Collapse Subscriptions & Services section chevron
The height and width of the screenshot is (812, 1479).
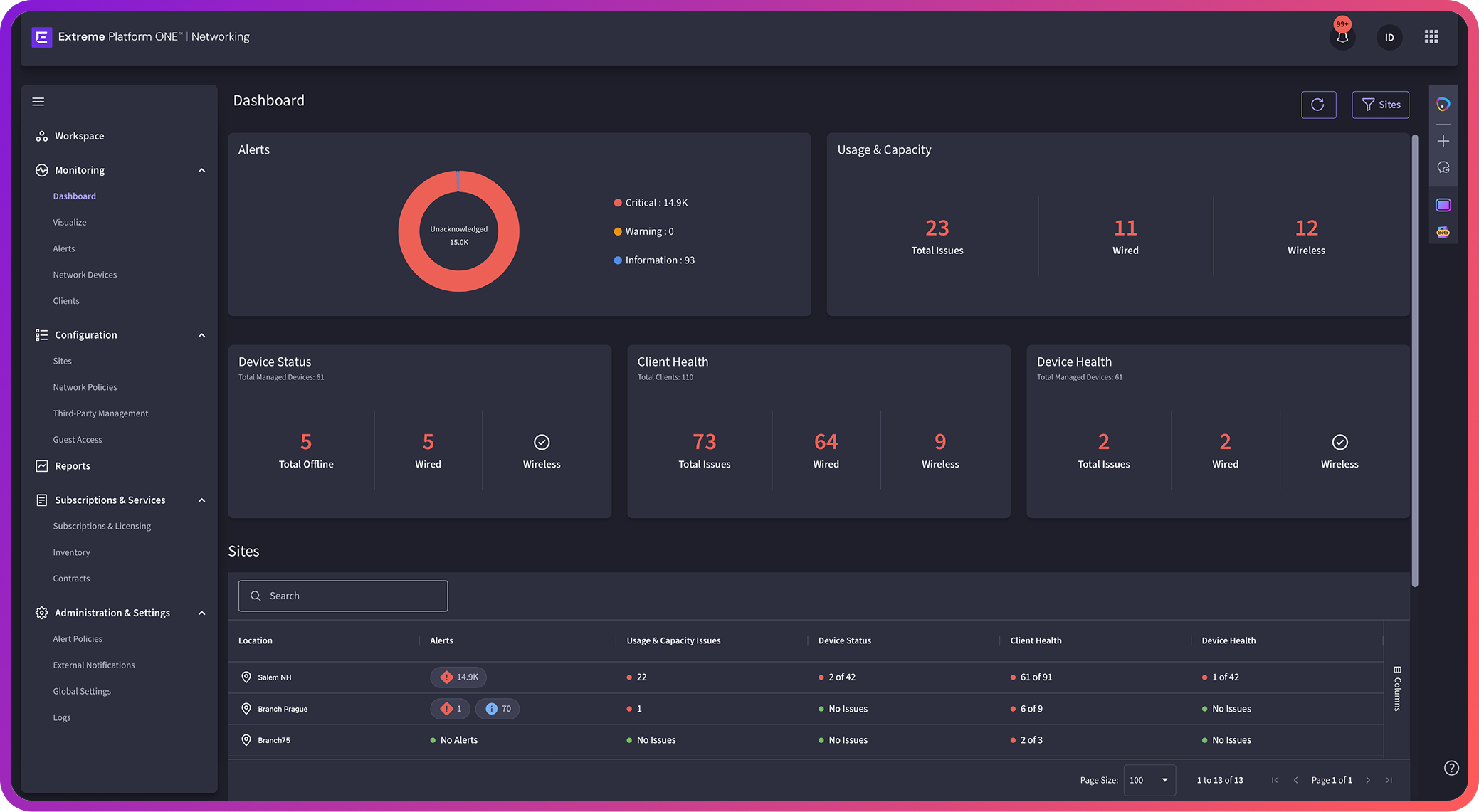(201, 501)
